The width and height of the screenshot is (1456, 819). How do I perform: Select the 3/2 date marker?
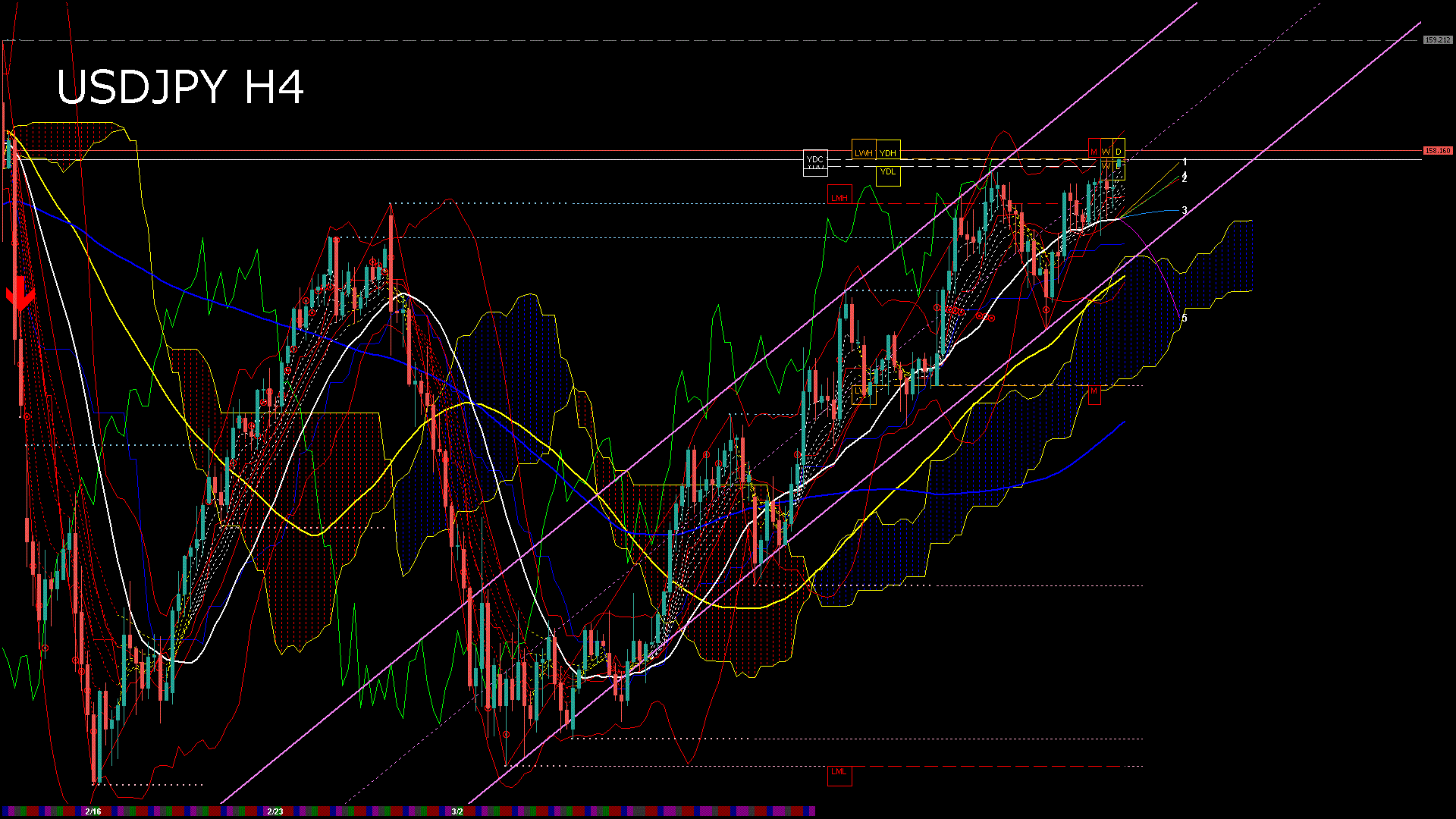457,811
